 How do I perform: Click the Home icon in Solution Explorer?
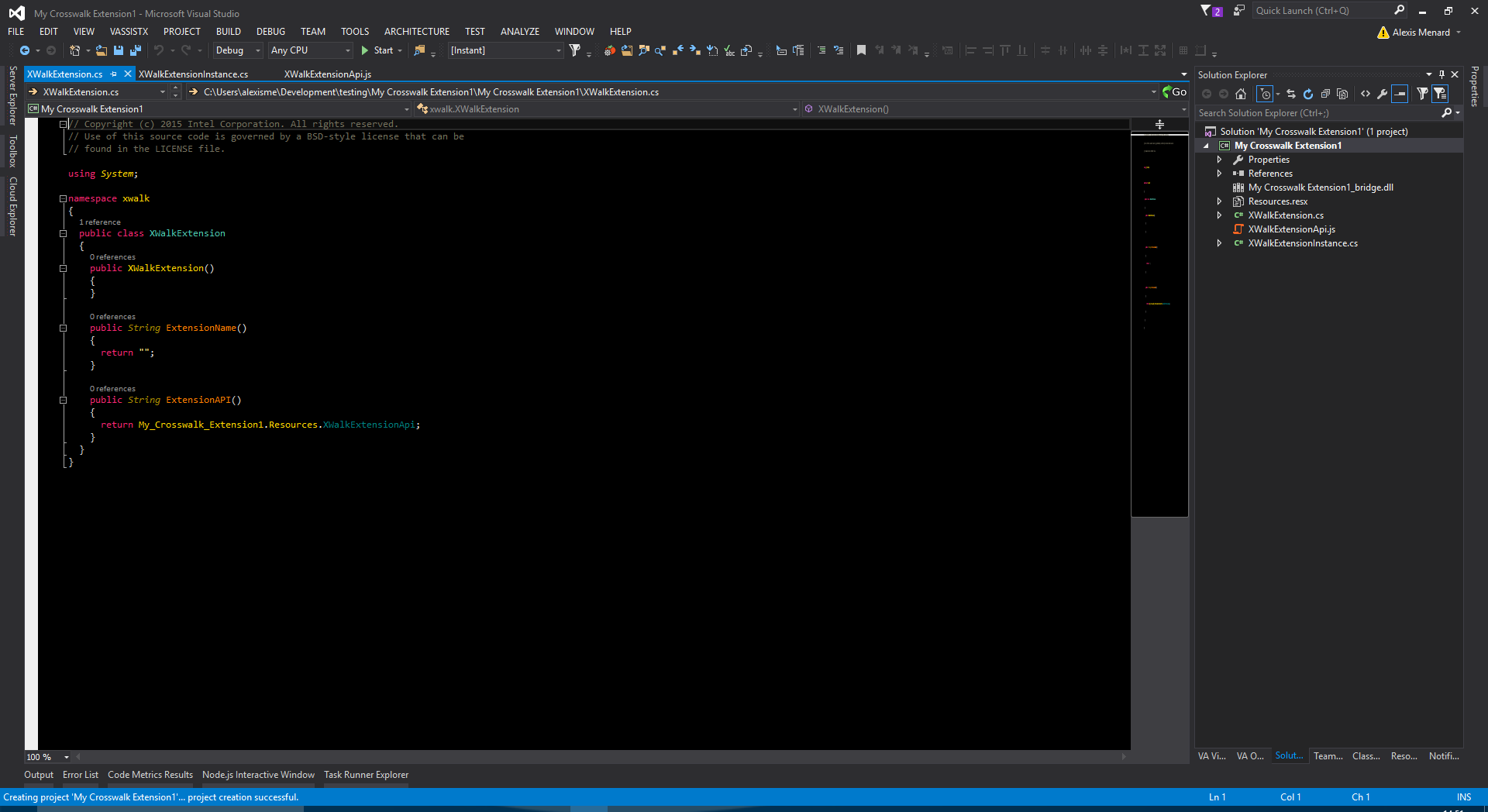[1241, 94]
